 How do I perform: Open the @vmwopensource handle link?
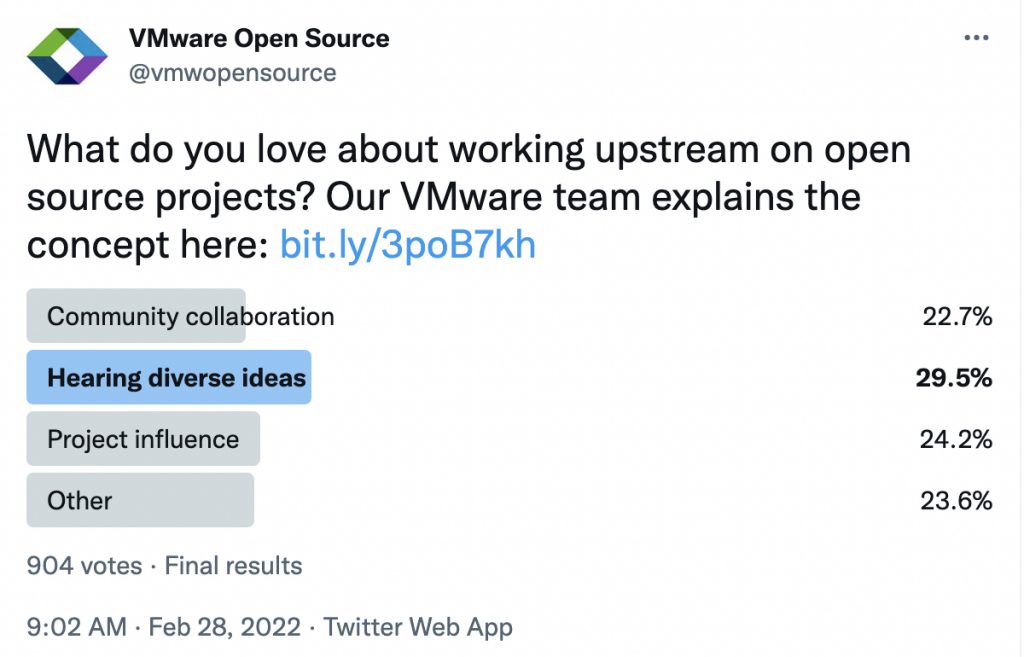click(232, 73)
